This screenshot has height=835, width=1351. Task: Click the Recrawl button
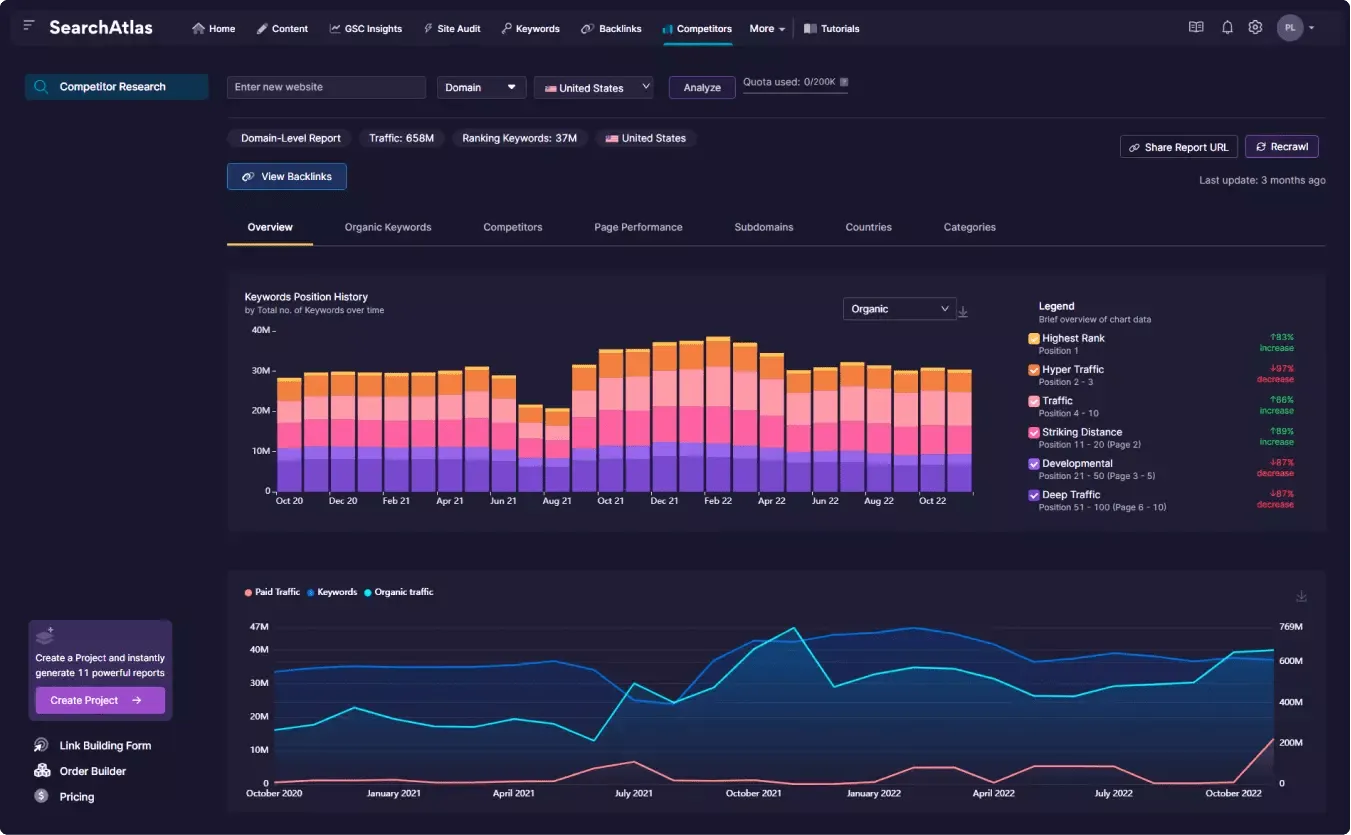pyautogui.click(x=1281, y=147)
